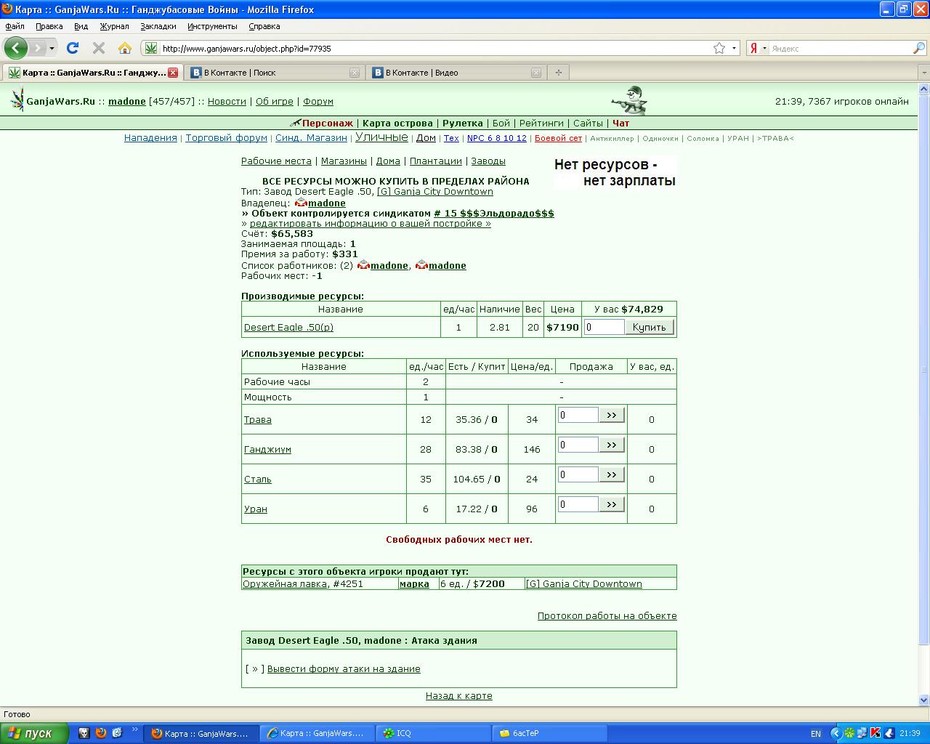Launch Firefox from quick launch icon

pos(101,733)
